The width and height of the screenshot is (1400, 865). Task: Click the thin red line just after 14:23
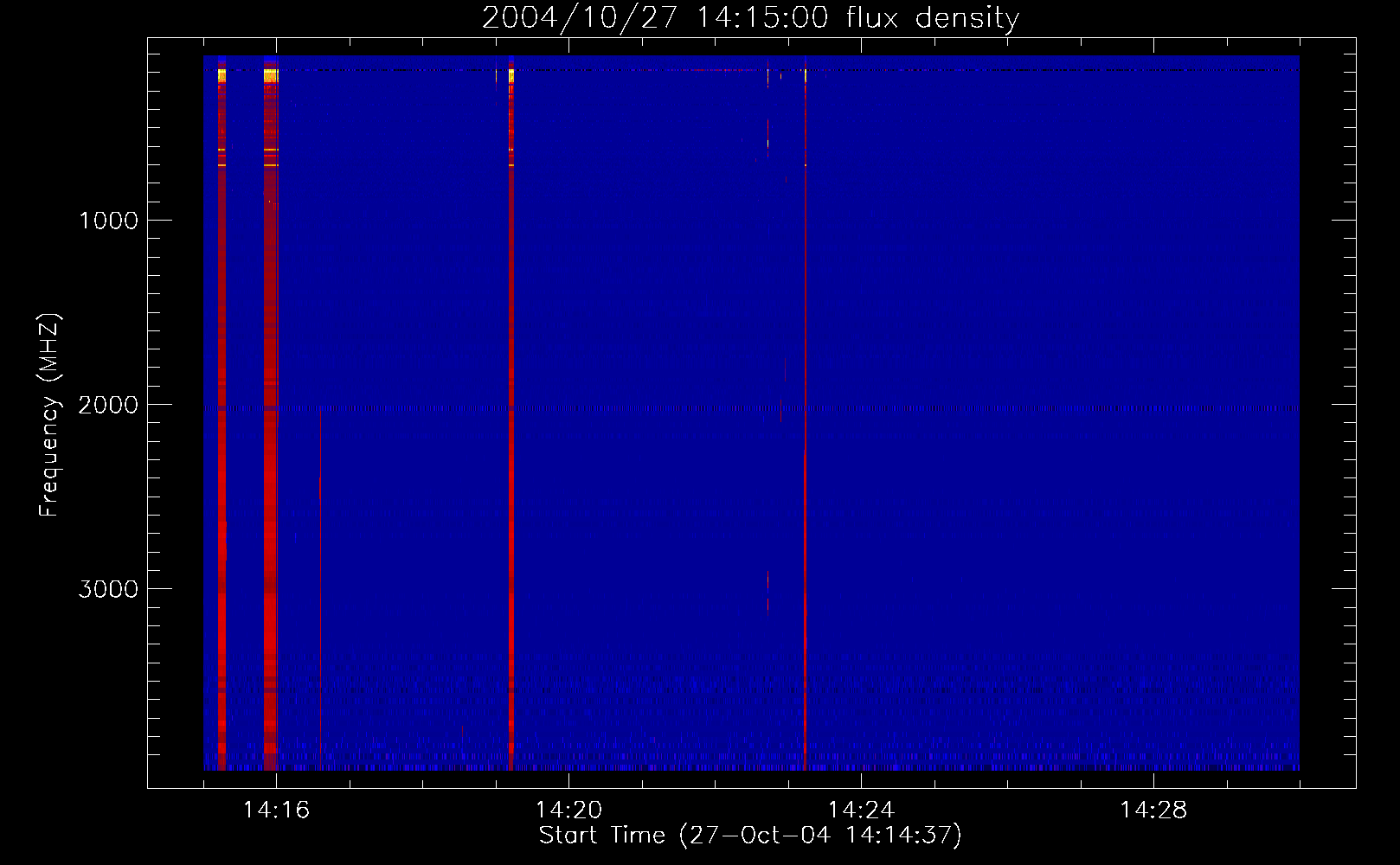(805, 415)
